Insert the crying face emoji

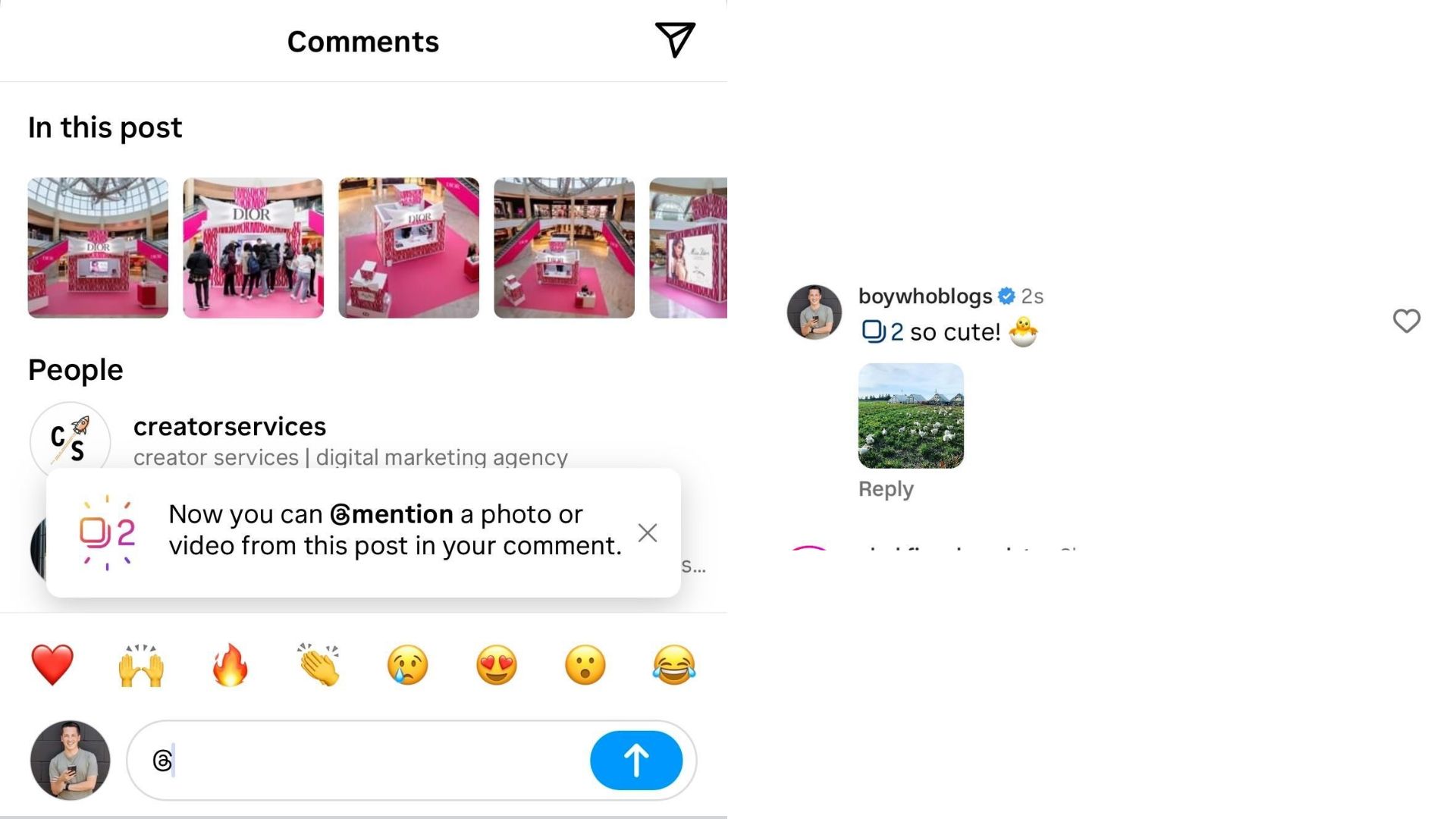click(x=407, y=665)
